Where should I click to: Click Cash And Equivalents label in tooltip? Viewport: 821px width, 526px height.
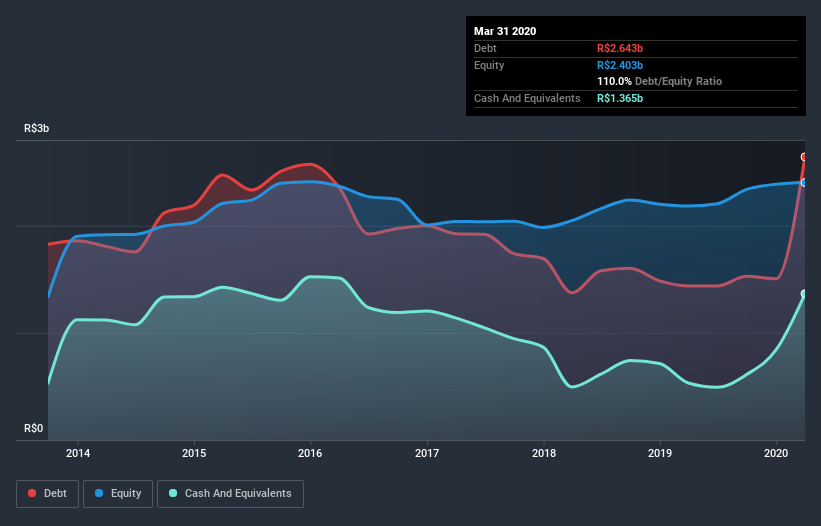coord(527,98)
